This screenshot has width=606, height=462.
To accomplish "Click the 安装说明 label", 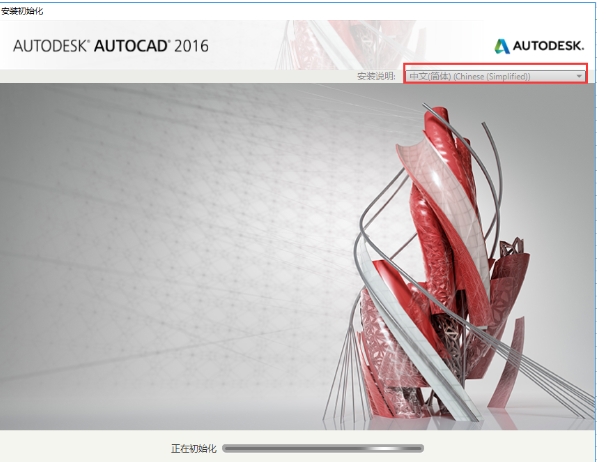I will tap(376, 76).
